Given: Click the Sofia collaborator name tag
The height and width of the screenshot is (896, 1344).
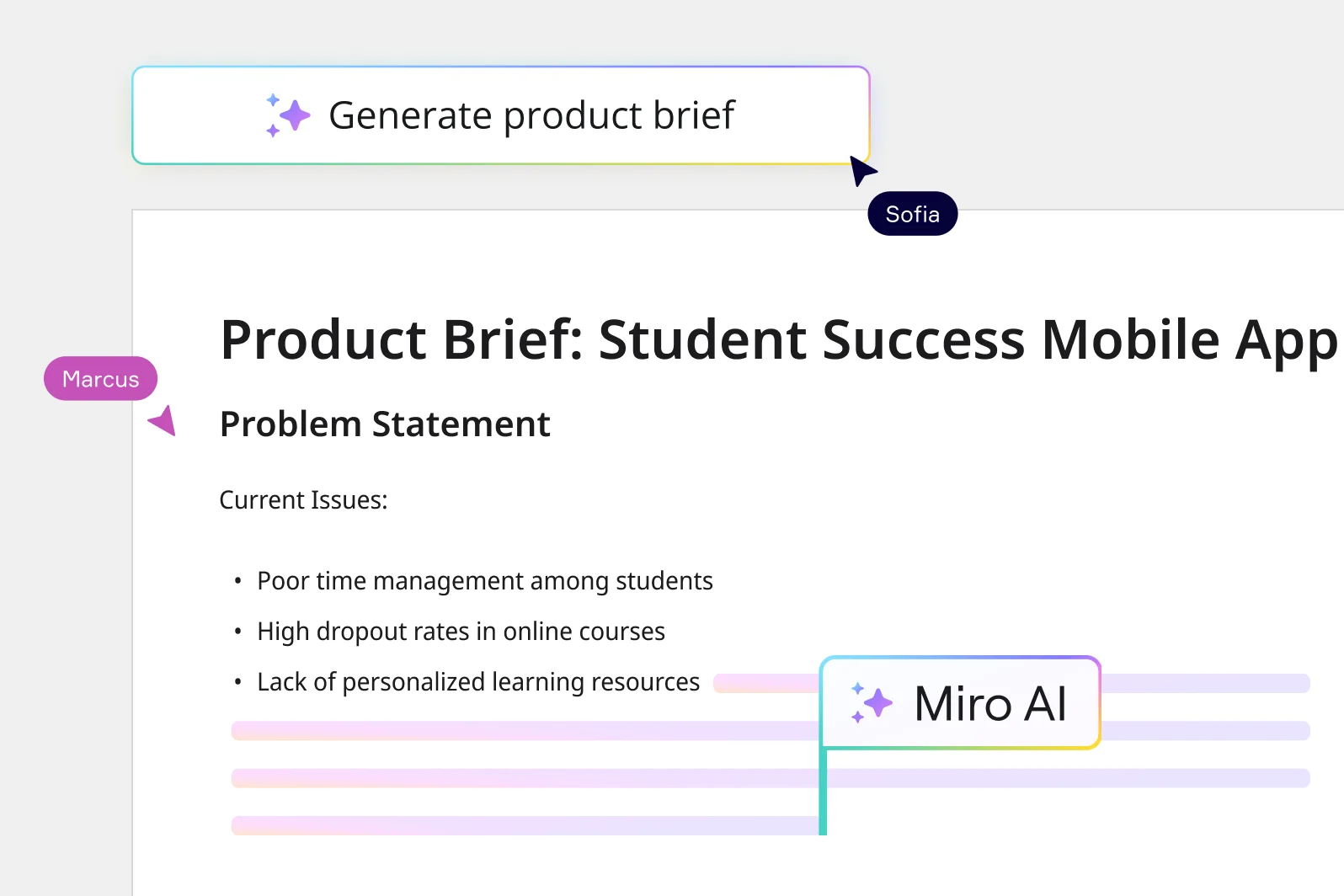Looking at the screenshot, I should [x=912, y=213].
